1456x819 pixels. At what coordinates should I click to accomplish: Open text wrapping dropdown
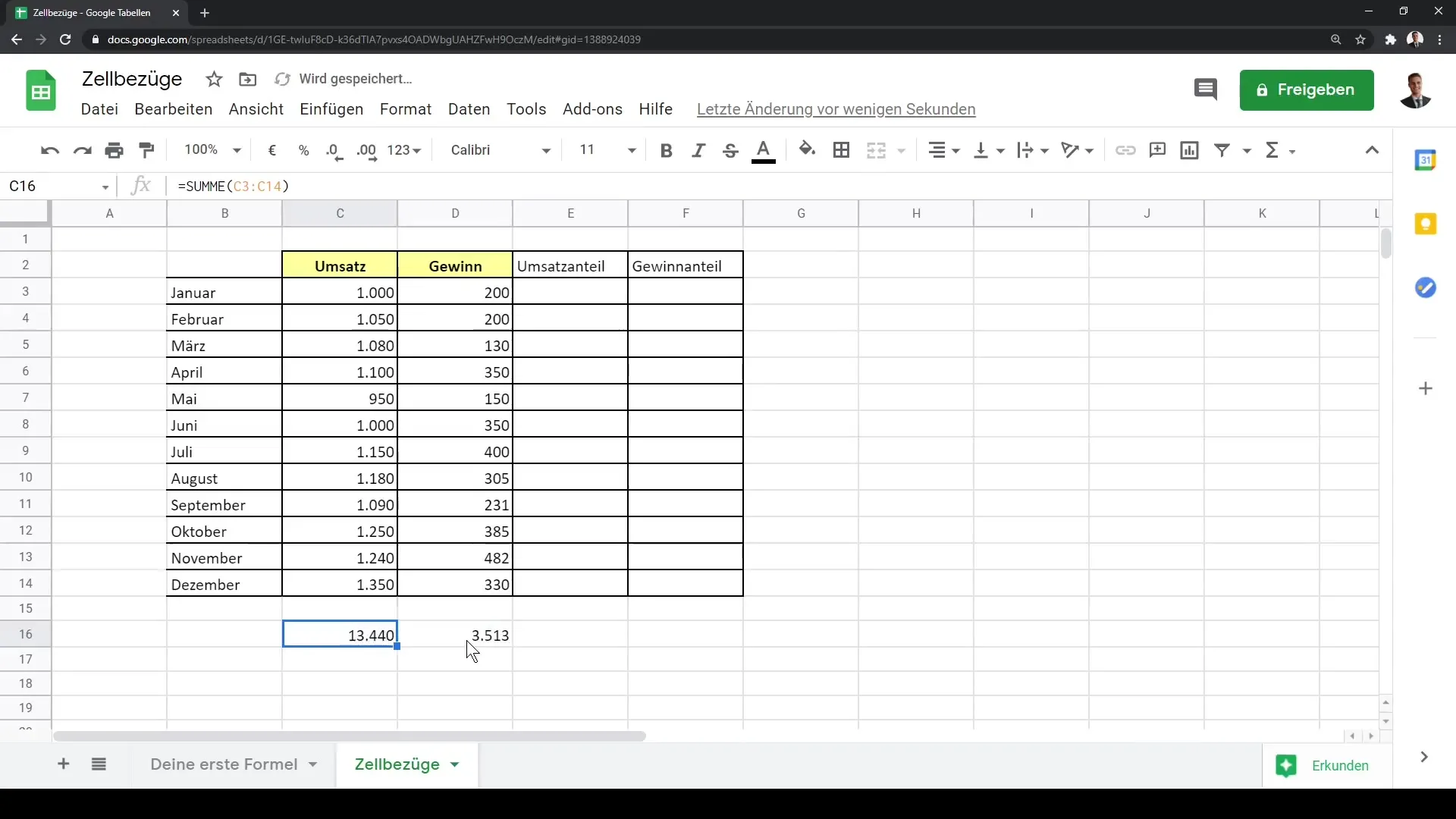click(x=1033, y=150)
